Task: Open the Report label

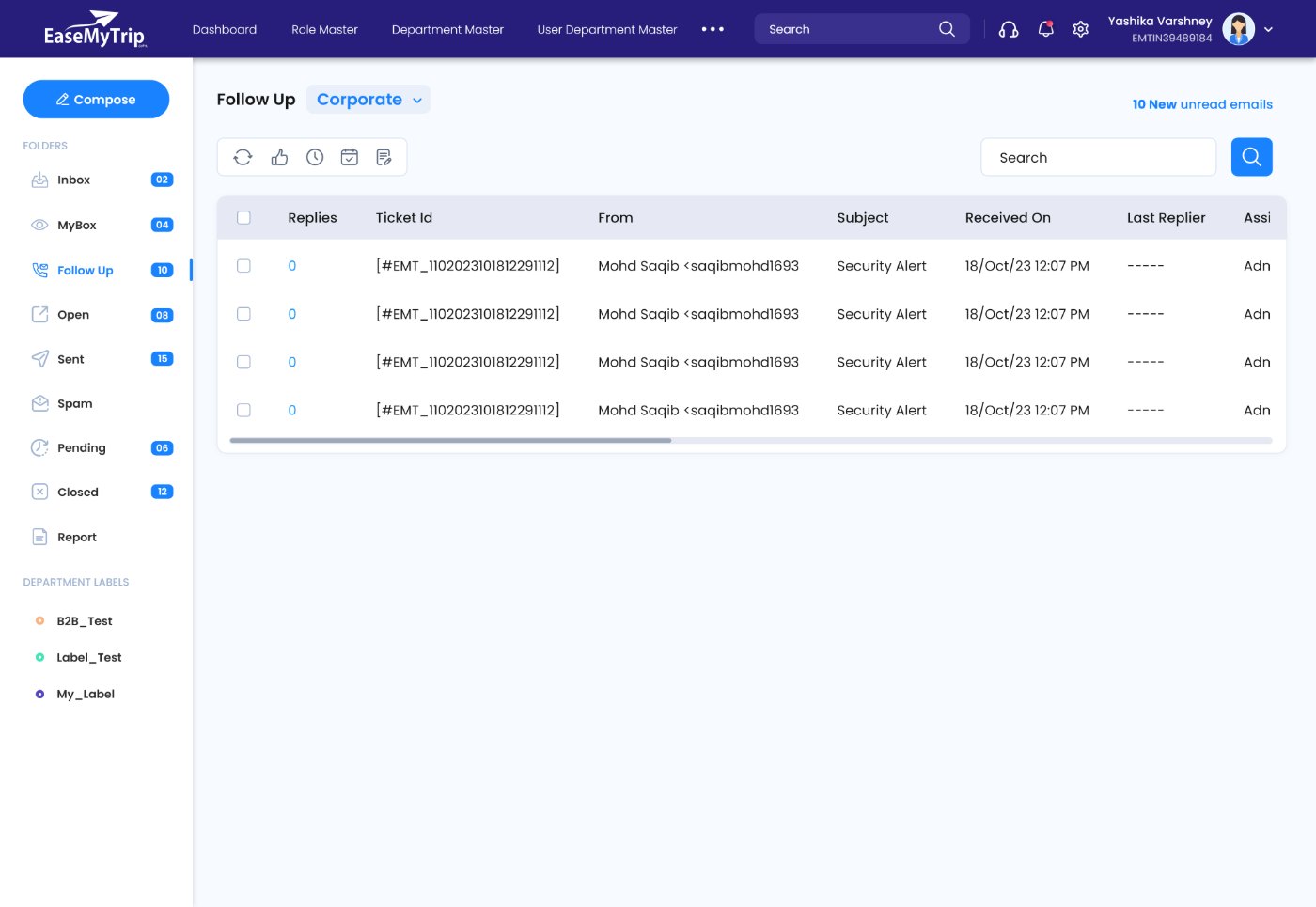Action: point(77,537)
